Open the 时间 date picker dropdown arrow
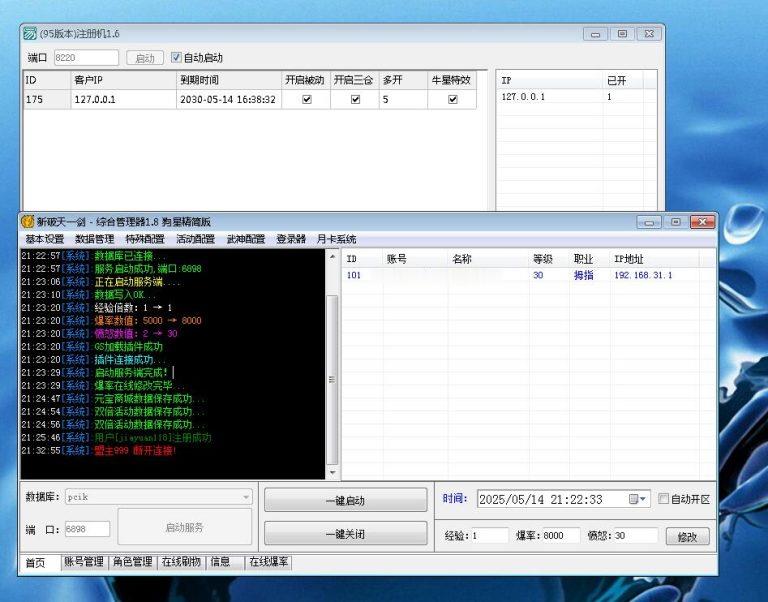The image size is (768, 602). 644,499
